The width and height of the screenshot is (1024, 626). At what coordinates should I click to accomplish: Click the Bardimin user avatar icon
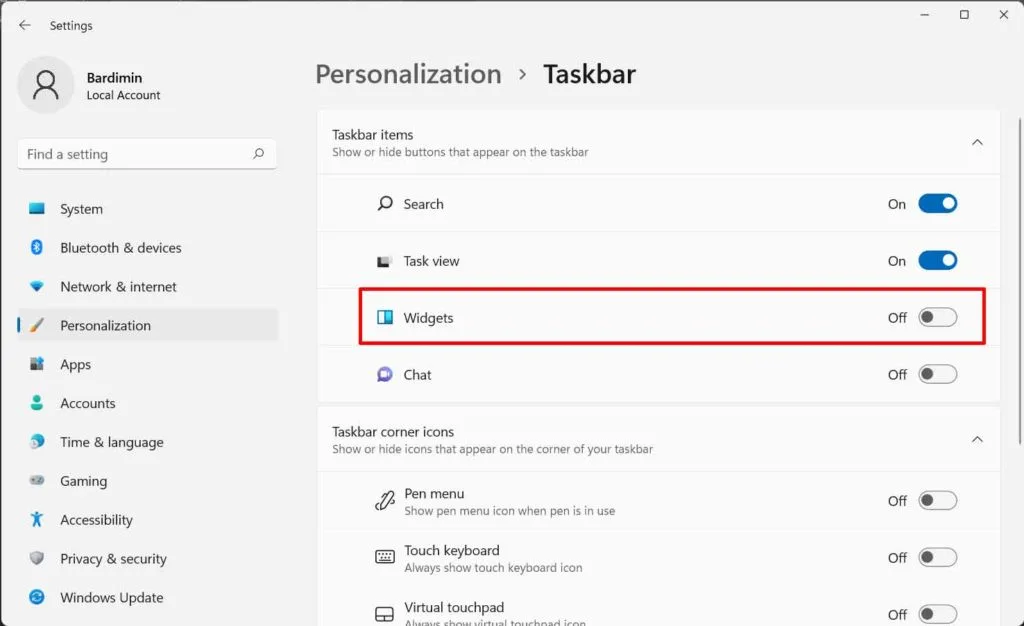[46, 85]
